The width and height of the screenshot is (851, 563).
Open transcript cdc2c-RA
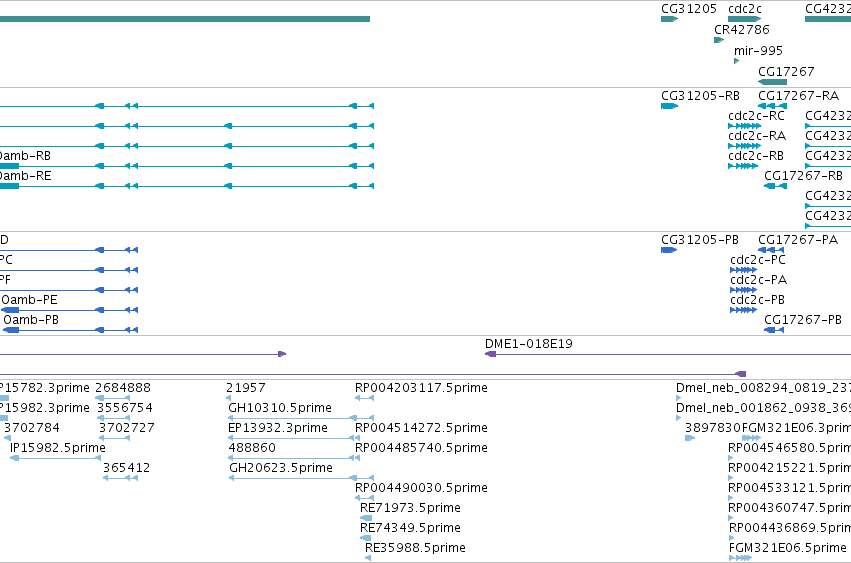(744, 146)
